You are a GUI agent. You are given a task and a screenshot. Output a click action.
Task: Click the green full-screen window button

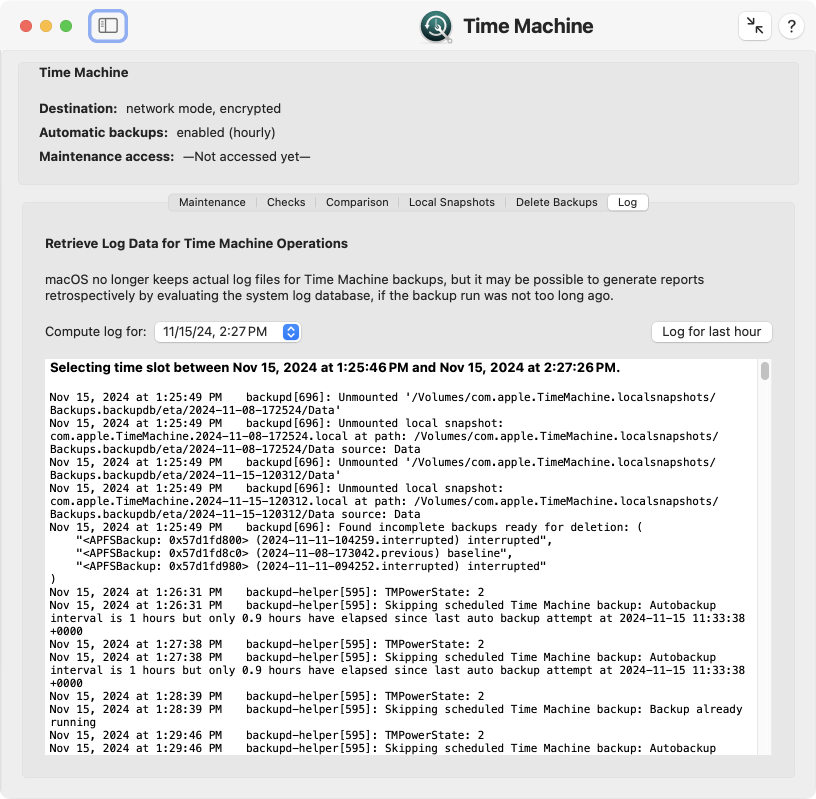66,26
